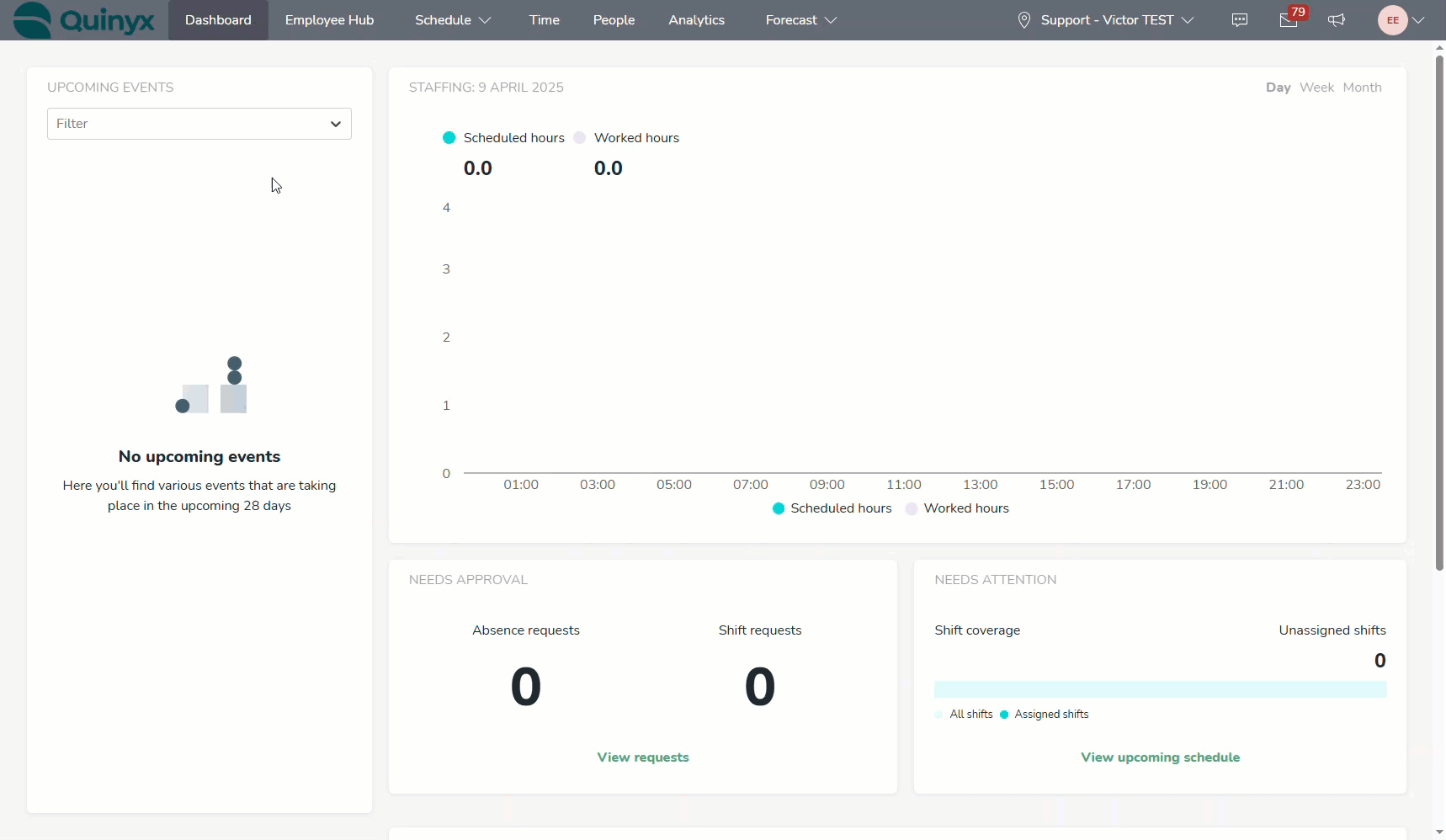Go to the Employee Hub tab
The image size is (1446, 840).
(329, 20)
